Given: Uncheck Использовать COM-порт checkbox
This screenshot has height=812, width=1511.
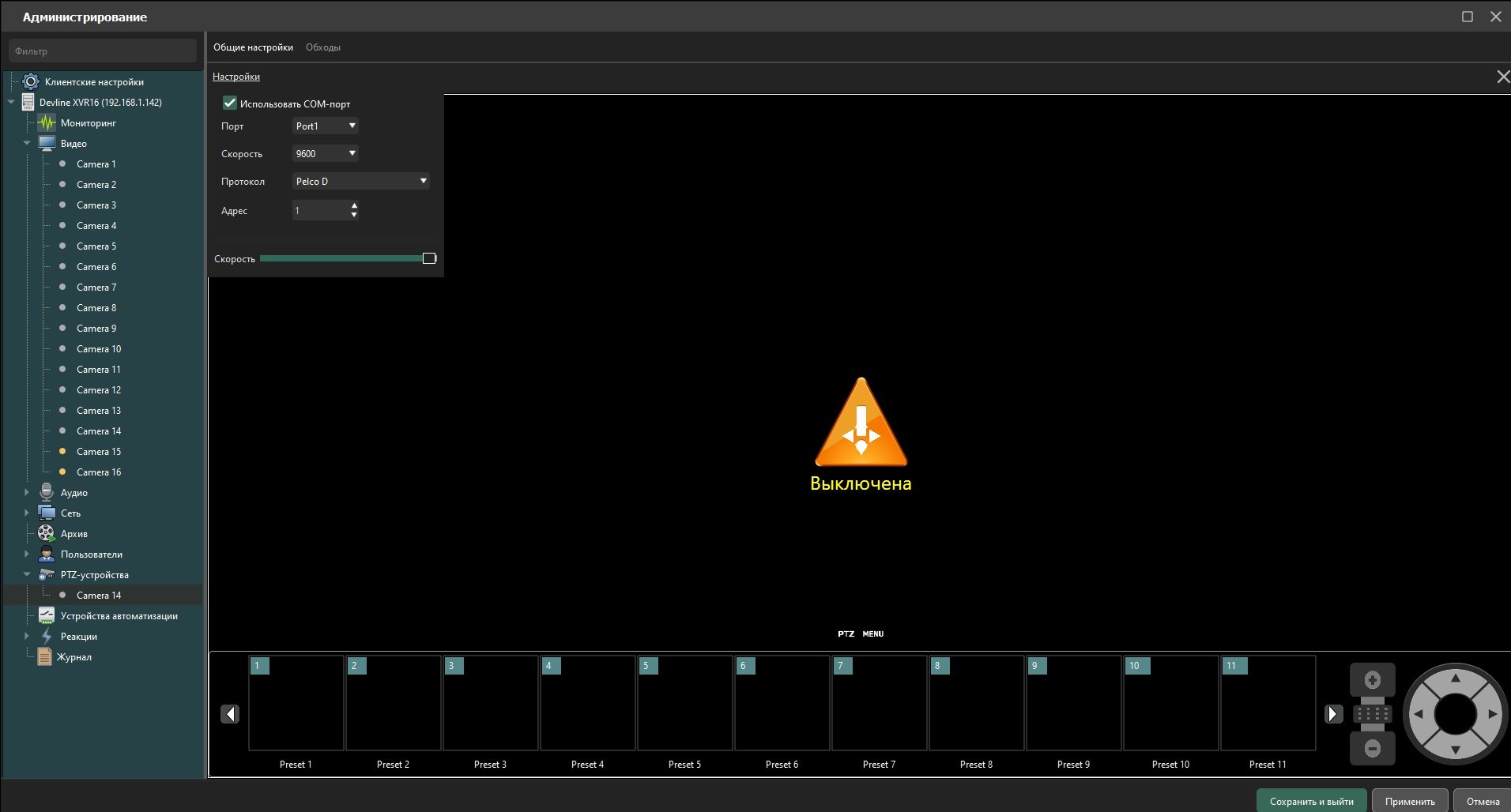Looking at the screenshot, I should [230, 103].
